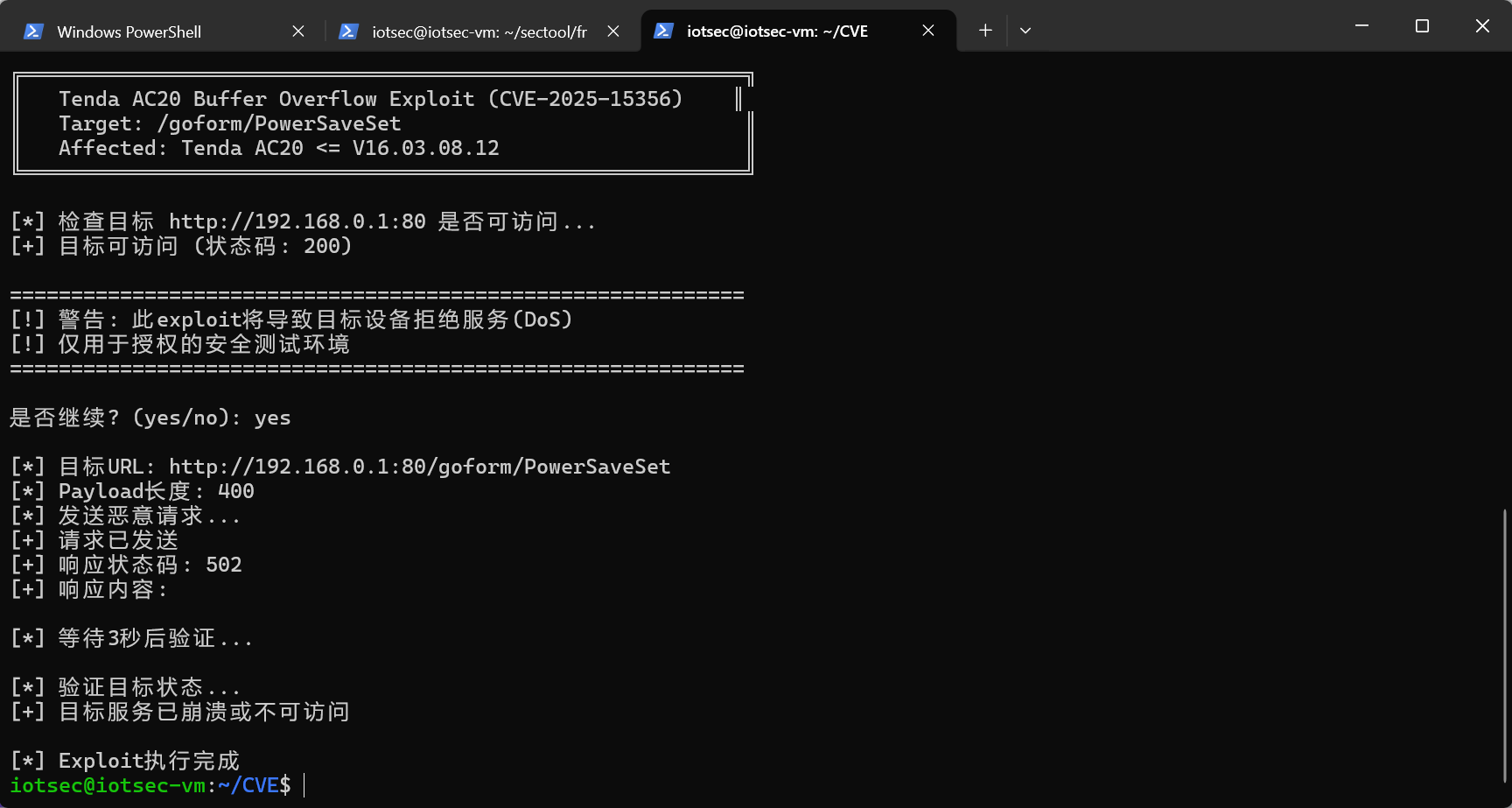
Task: Click the '是否继续? (yes/no): yes' prompt line
Action: 150,418
